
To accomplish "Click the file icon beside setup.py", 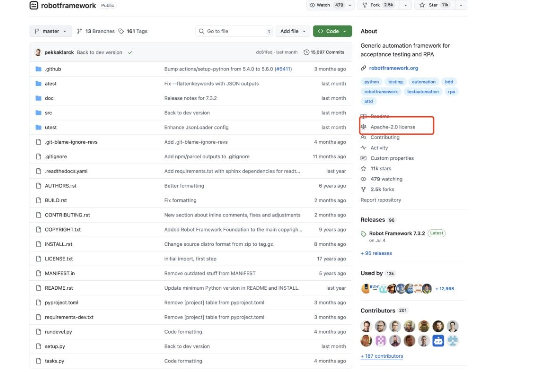I will (38, 346).
